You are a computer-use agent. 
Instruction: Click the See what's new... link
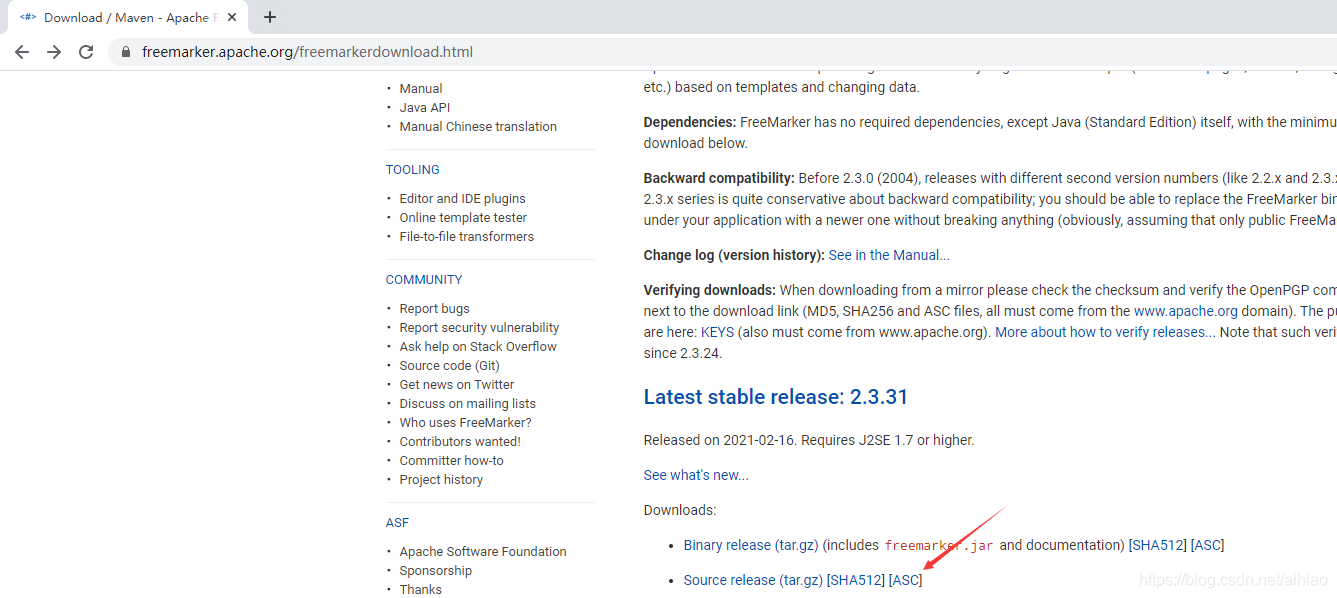tap(696, 475)
